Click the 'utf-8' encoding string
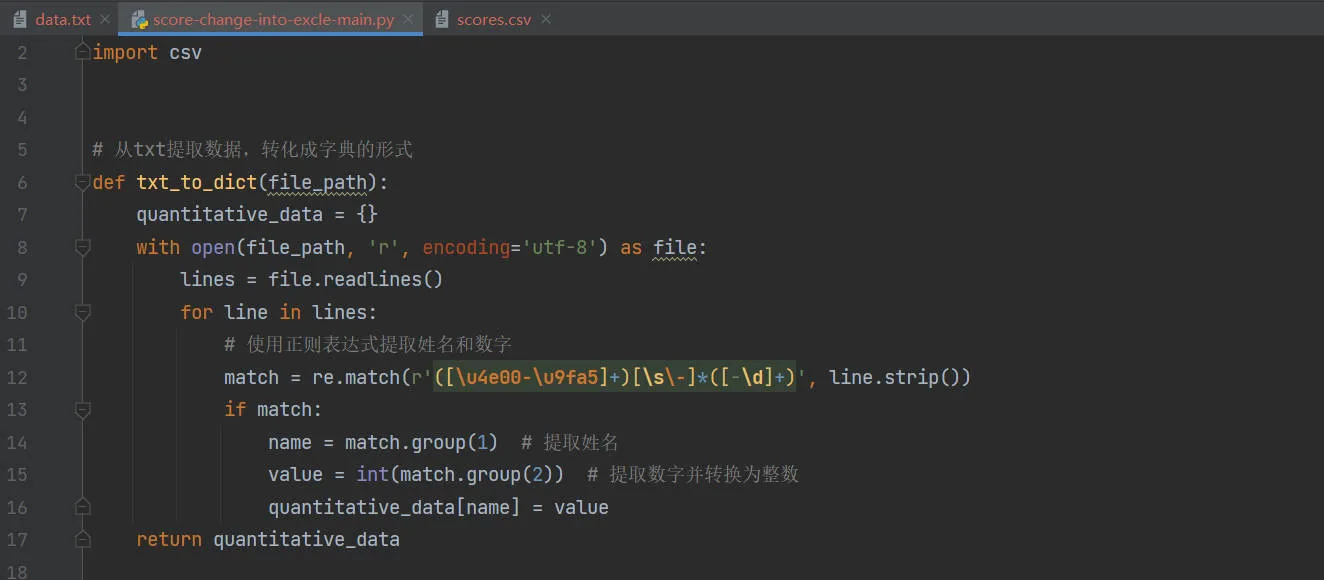 point(564,248)
